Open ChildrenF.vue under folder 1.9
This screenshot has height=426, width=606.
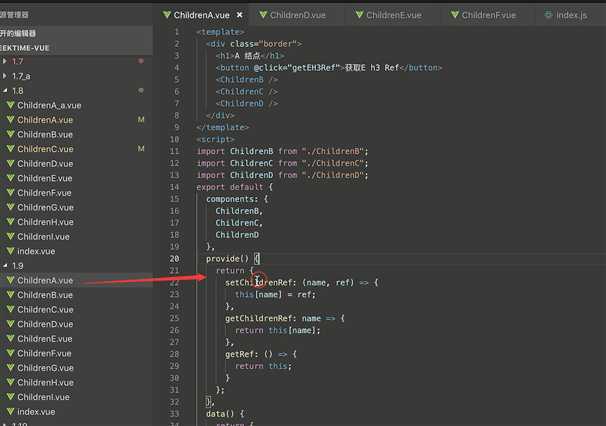[44, 353]
